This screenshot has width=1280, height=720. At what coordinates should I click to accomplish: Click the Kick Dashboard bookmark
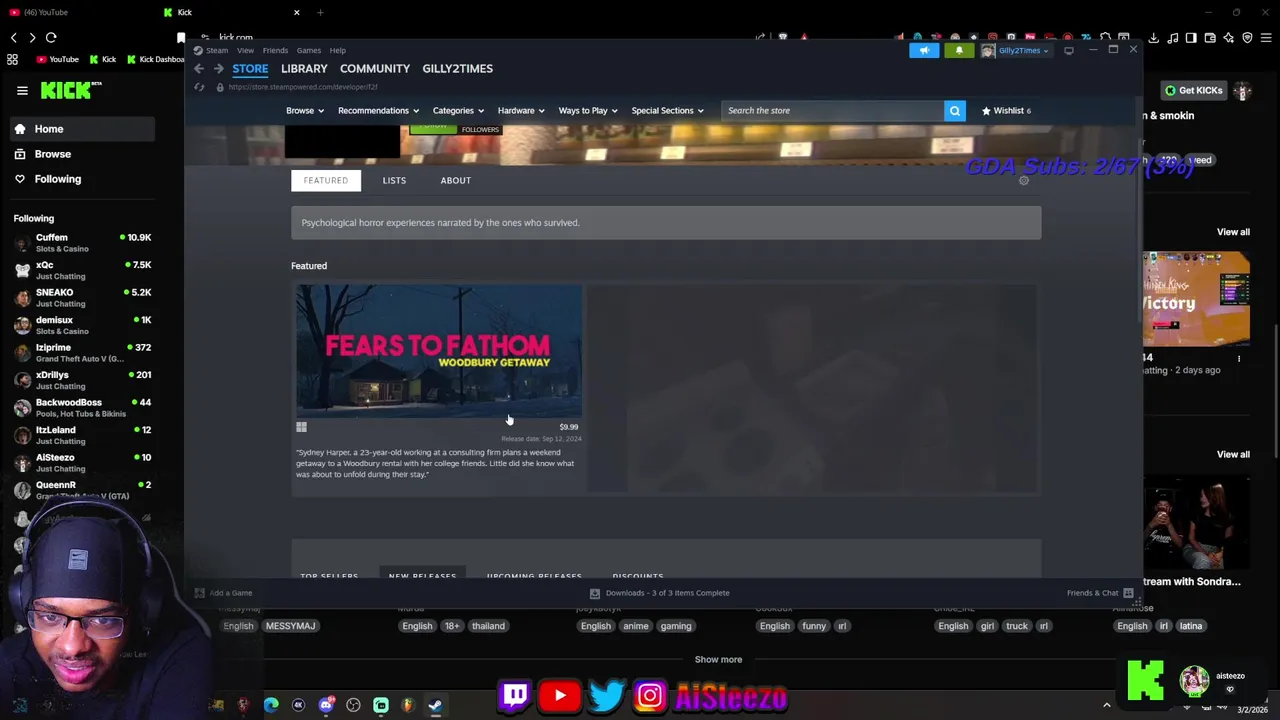tap(155, 59)
